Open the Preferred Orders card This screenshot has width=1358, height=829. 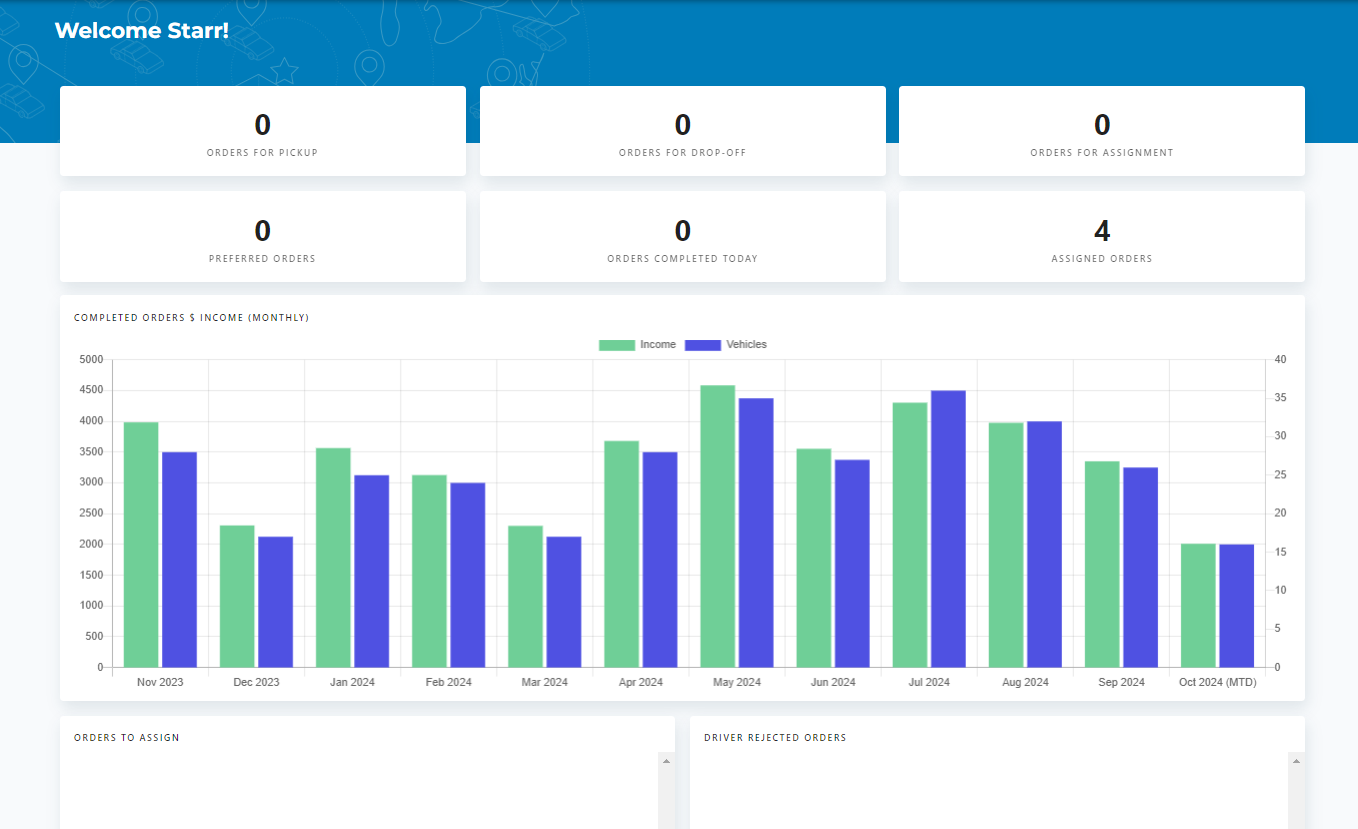(x=263, y=237)
